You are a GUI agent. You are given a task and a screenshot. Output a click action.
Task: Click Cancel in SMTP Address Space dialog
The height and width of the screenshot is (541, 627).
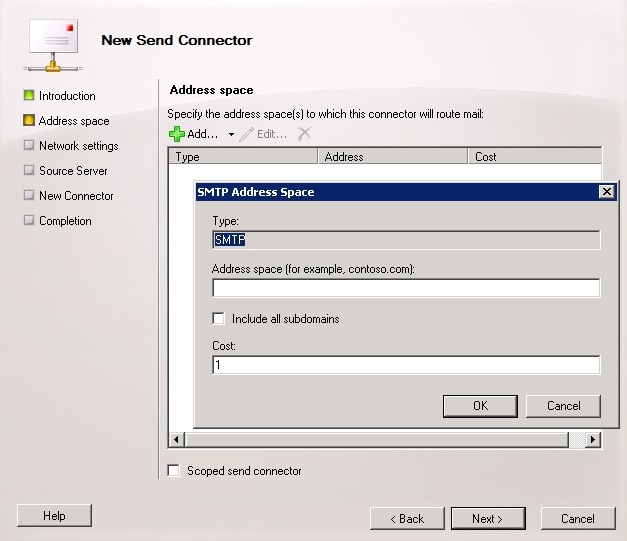tap(563, 406)
